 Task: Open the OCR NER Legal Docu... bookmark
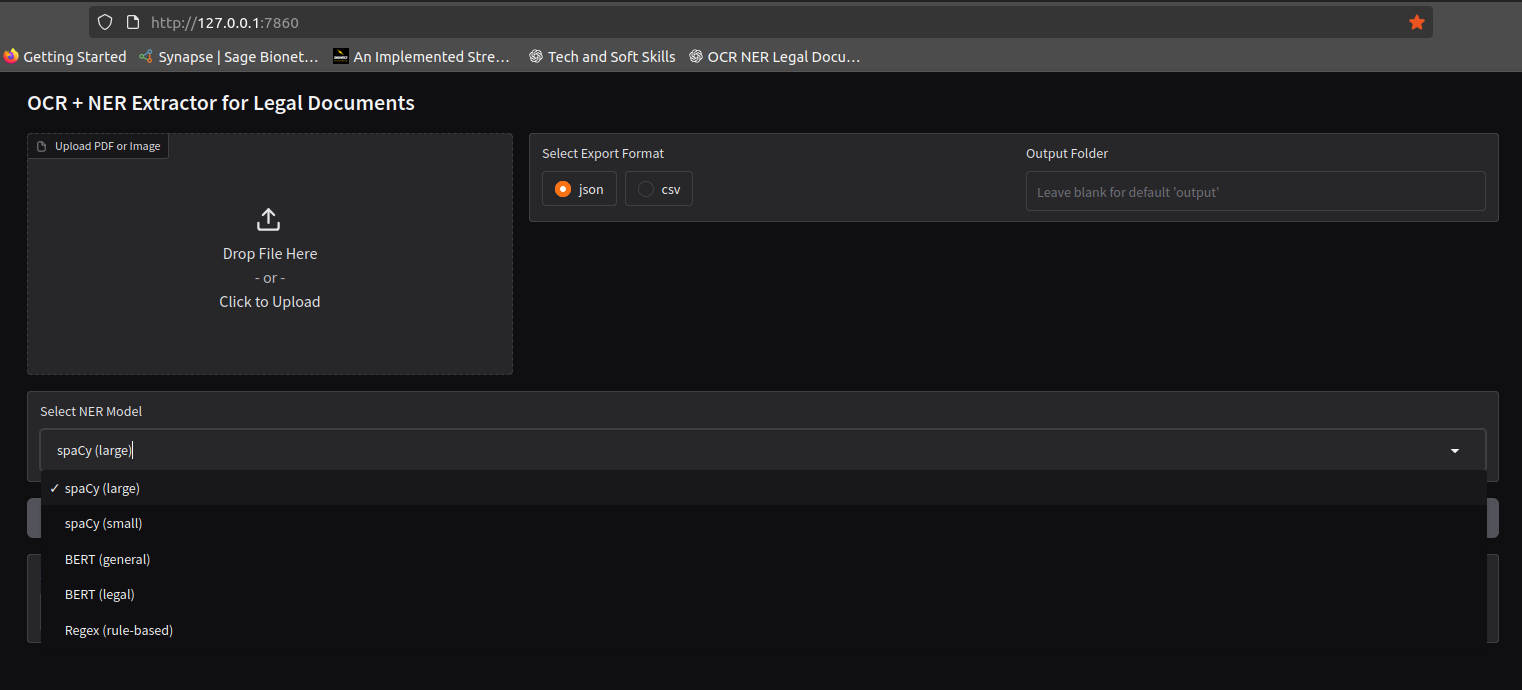point(775,57)
